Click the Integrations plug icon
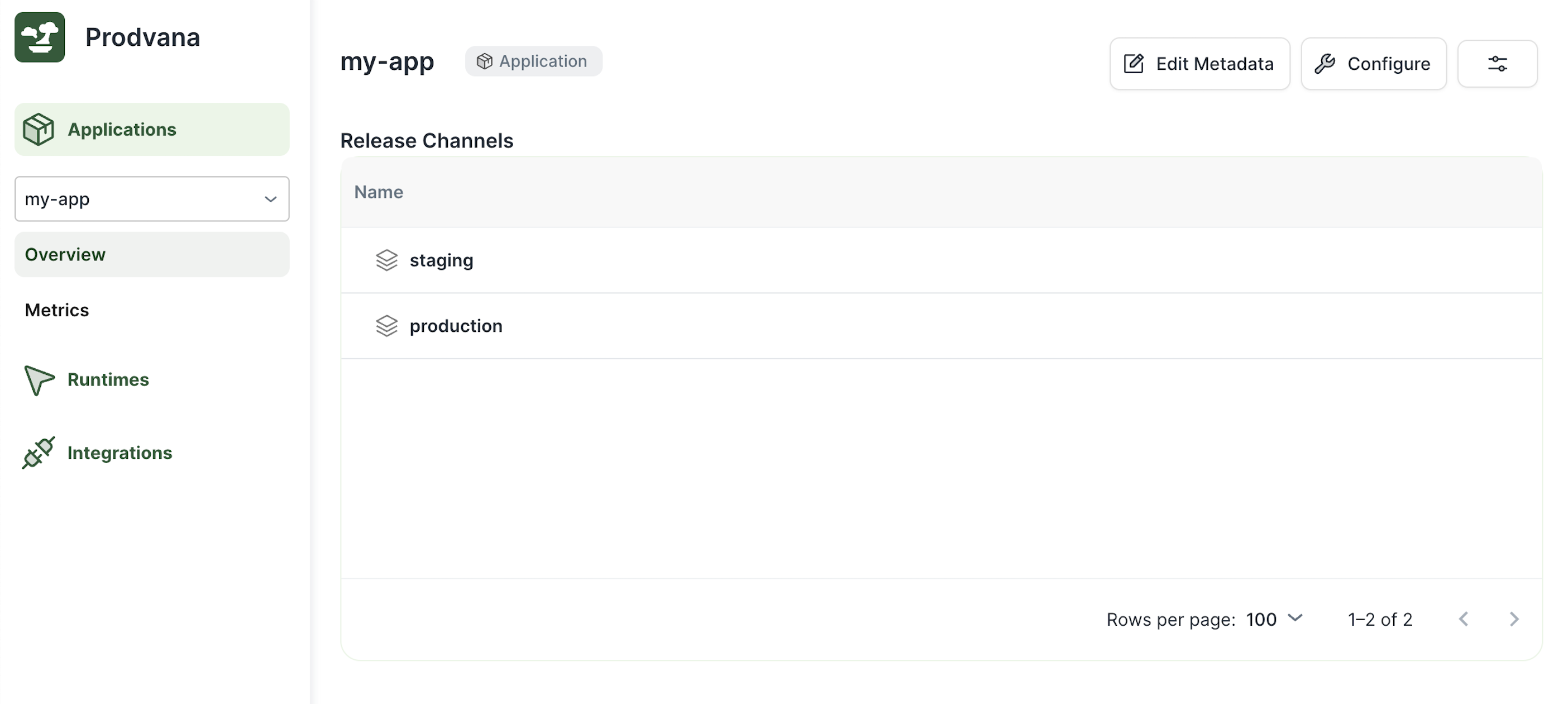Image resolution: width=1568 pixels, height=704 pixels. coord(39,453)
